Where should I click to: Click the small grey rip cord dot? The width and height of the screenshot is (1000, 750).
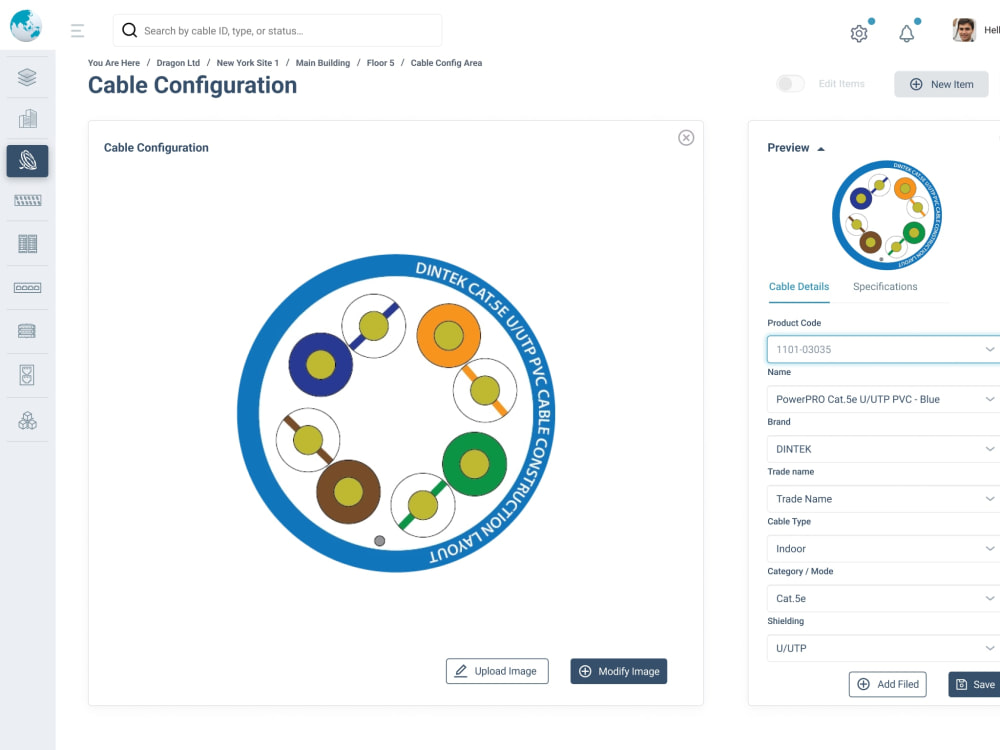point(379,541)
